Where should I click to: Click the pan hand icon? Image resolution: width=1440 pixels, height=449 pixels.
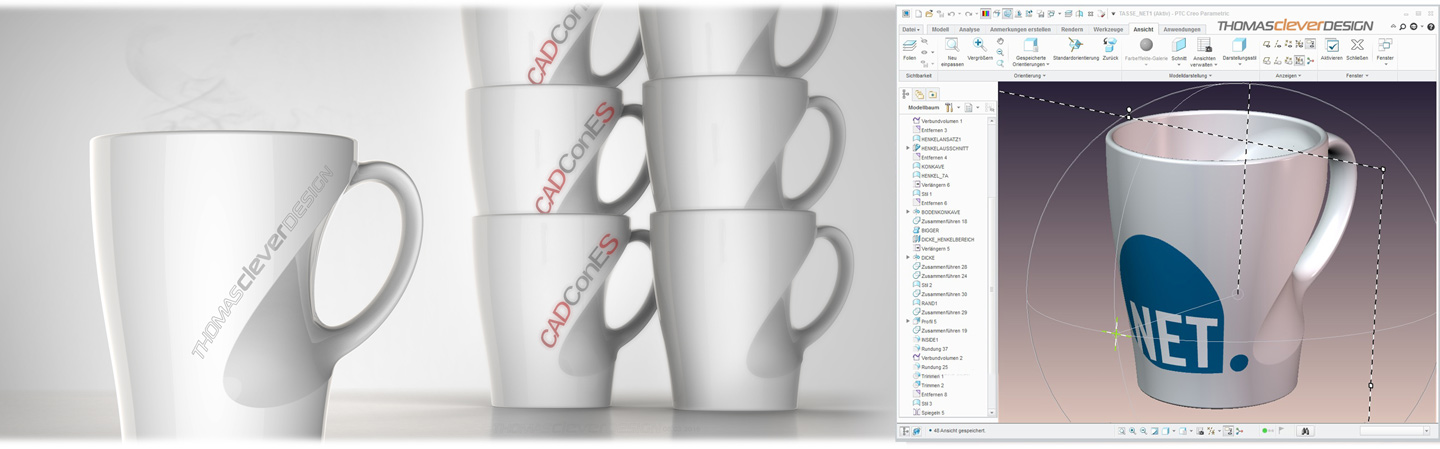click(x=1000, y=41)
